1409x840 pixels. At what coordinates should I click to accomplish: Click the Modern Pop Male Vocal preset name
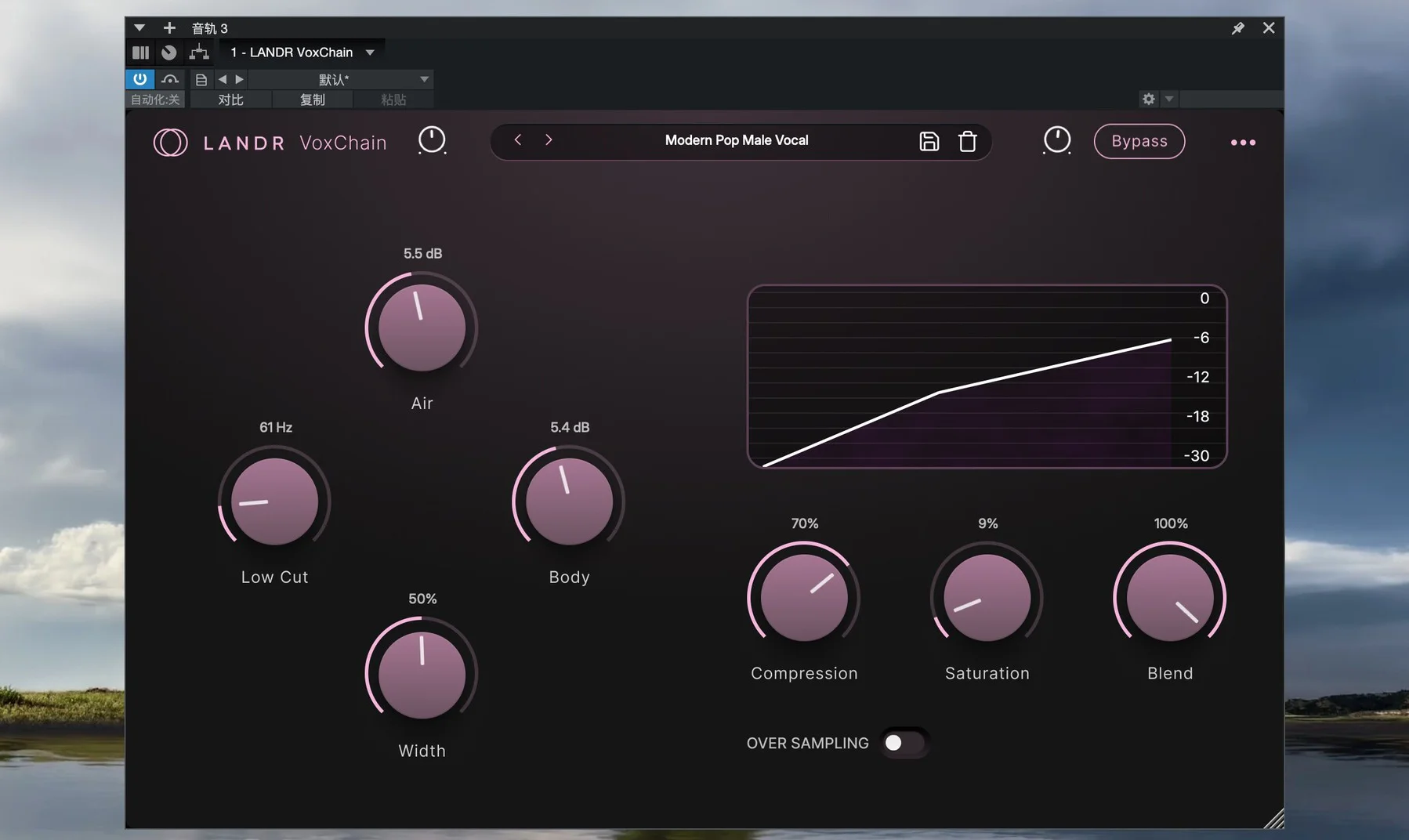click(736, 140)
